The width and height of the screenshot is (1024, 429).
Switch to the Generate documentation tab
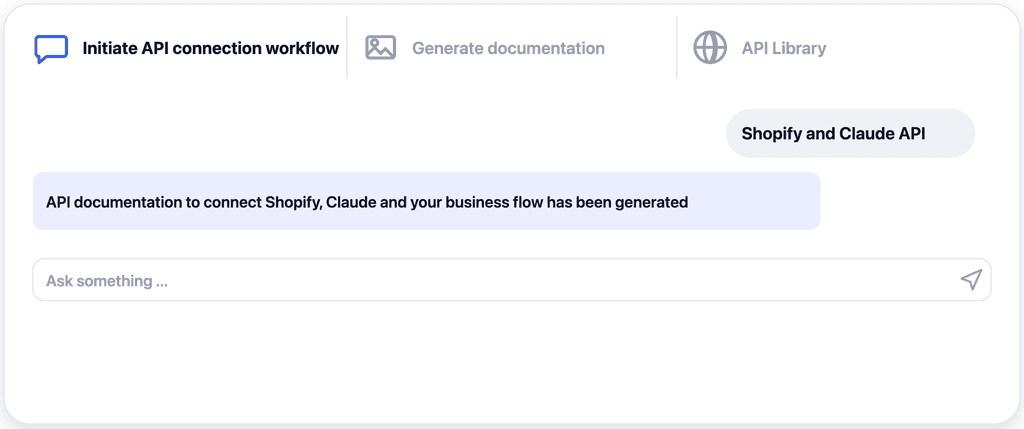coord(485,48)
